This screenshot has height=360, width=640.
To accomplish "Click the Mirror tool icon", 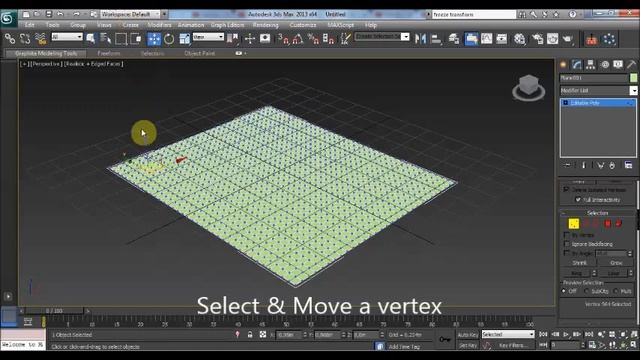I will 420,39.
